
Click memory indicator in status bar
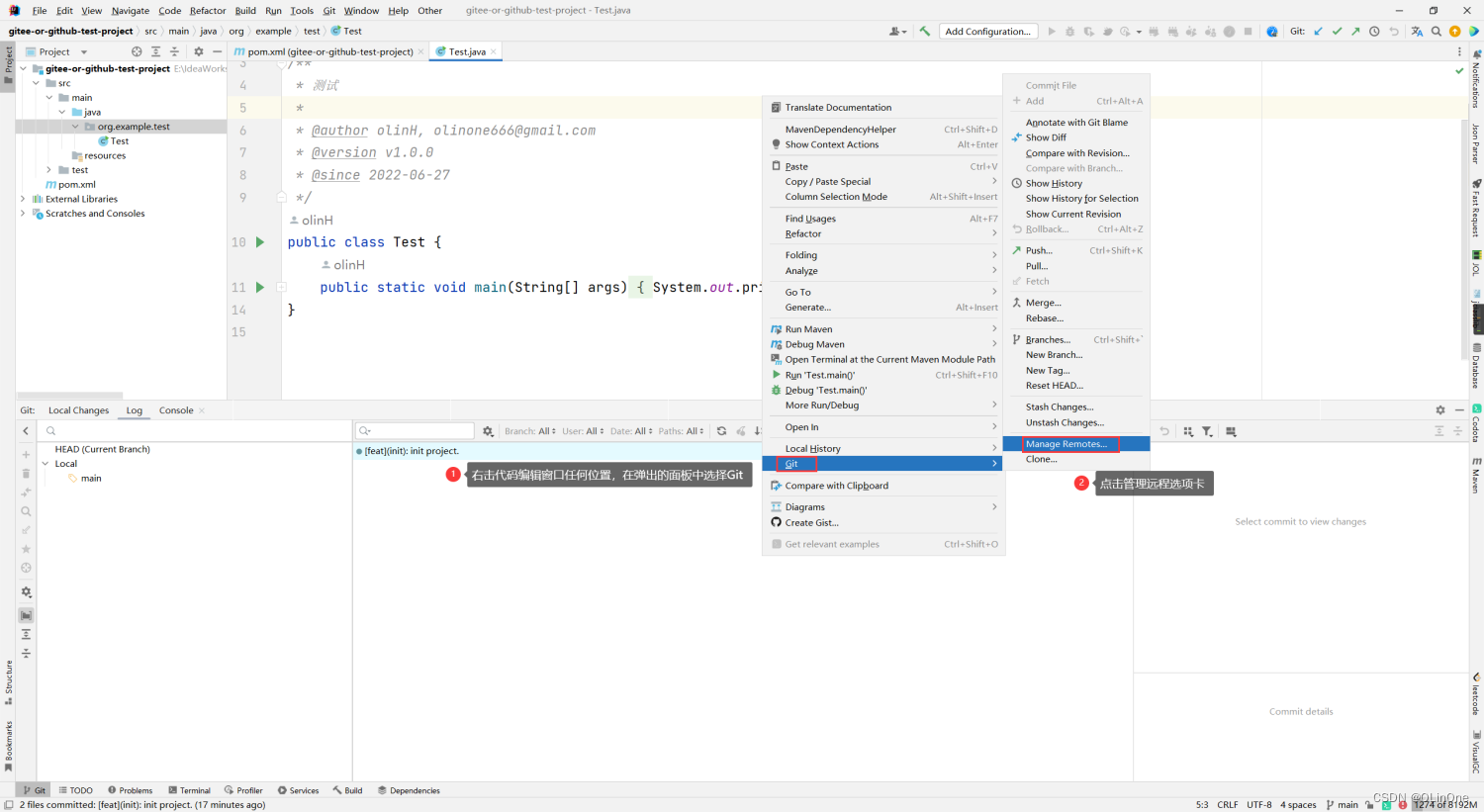click(x=1445, y=805)
